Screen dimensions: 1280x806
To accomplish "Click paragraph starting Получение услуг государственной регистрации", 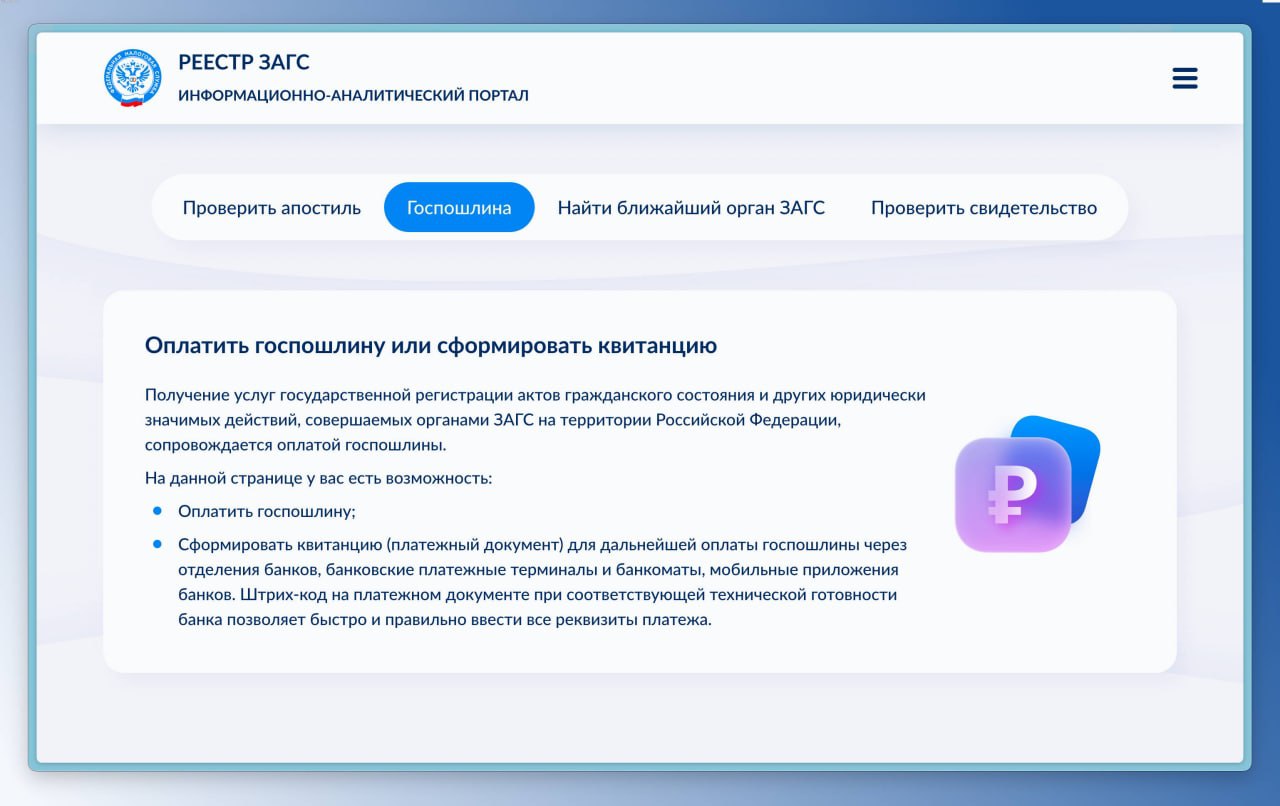I will (535, 420).
